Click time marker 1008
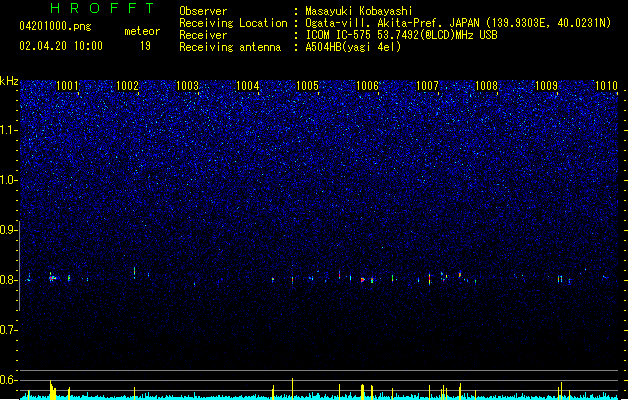The image size is (629, 400). pos(486,86)
